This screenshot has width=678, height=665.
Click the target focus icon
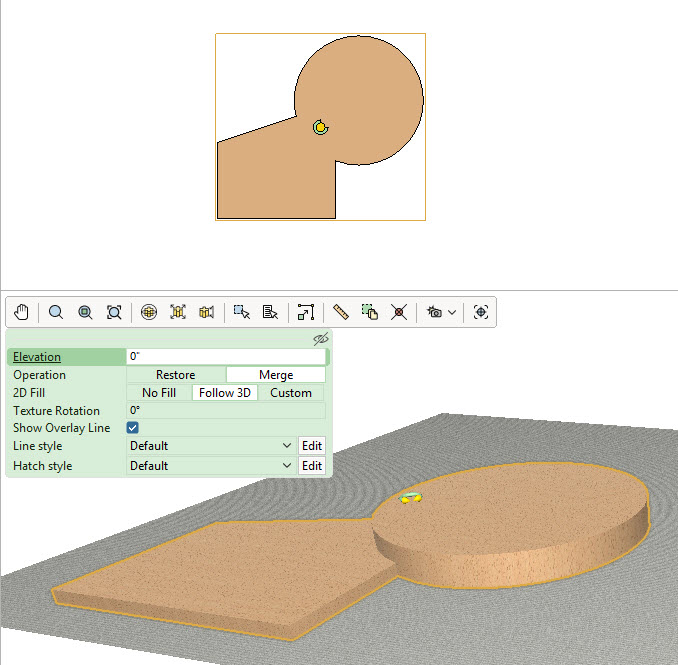(x=481, y=312)
